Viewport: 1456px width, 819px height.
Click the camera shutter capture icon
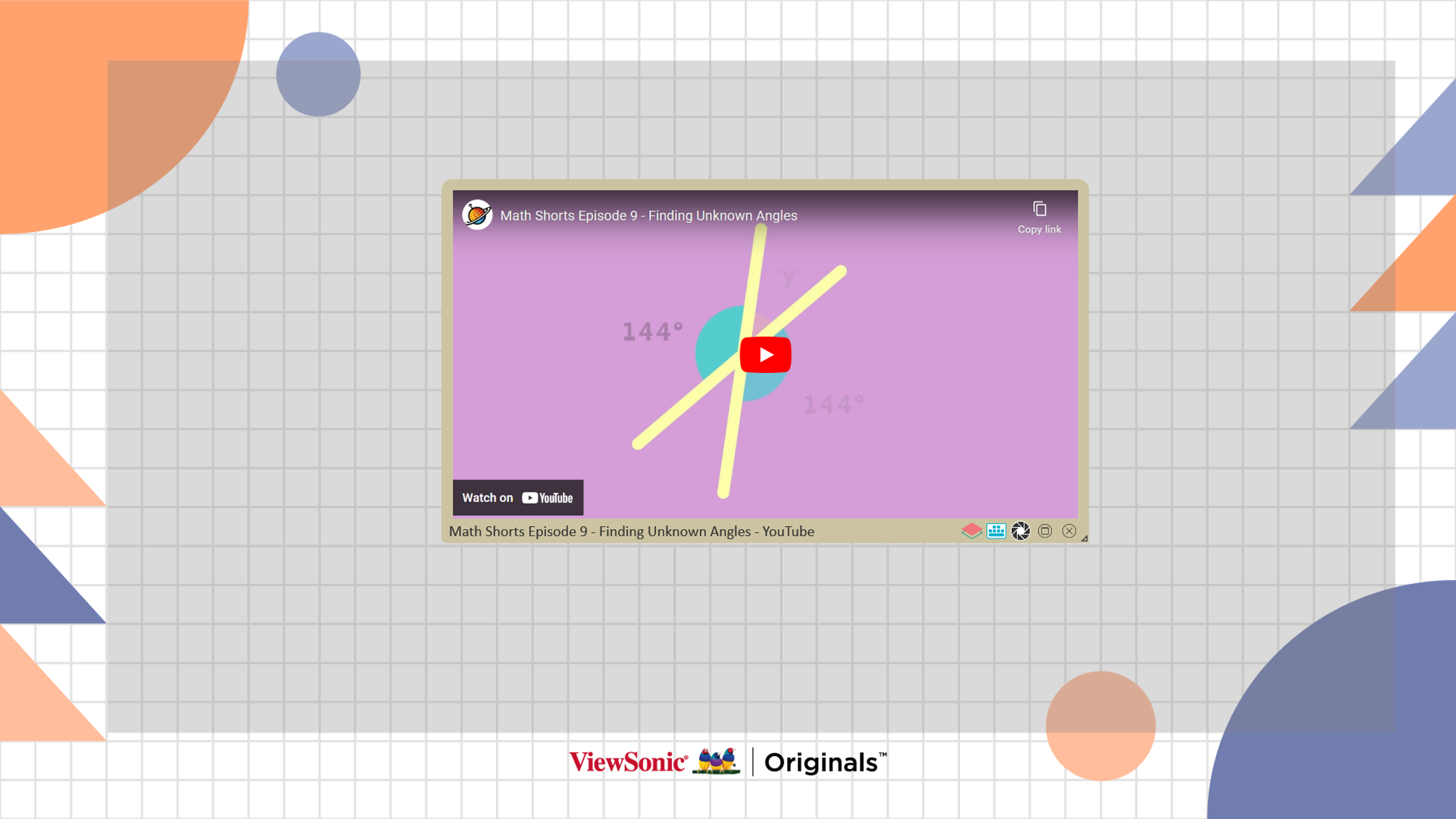tap(1020, 531)
